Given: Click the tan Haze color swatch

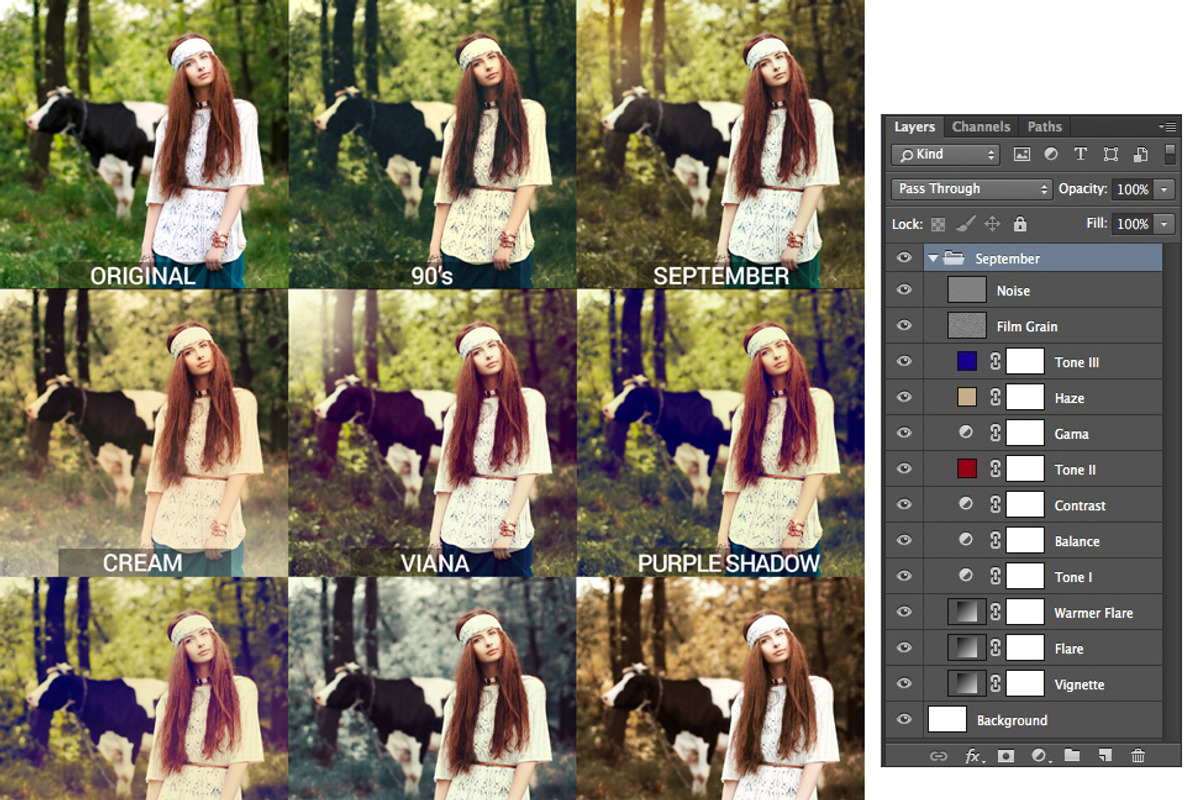Looking at the screenshot, I should pyautogui.click(x=966, y=398).
